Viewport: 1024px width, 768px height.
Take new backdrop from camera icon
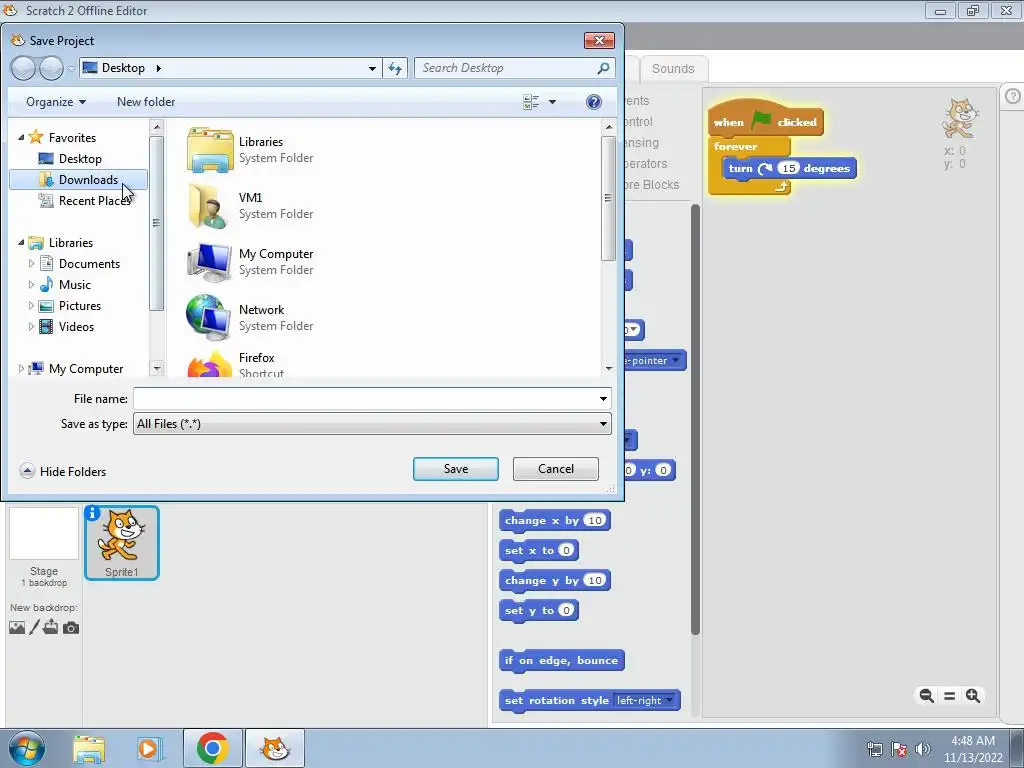point(71,628)
